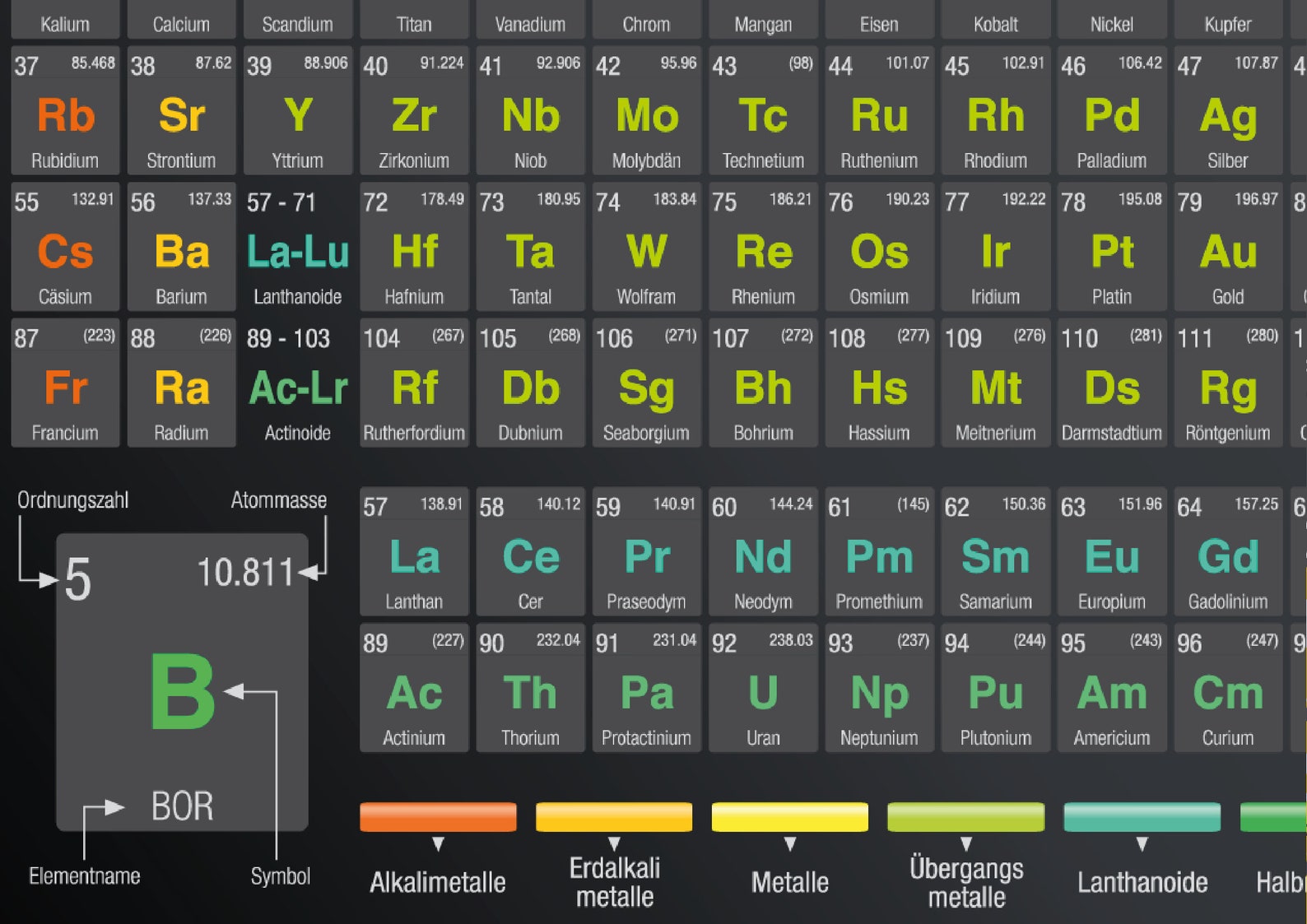Image resolution: width=1307 pixels, height=924 pixels.
Task: Open the Technetium (Tc) element tile
Action: (x=763, y=110)
